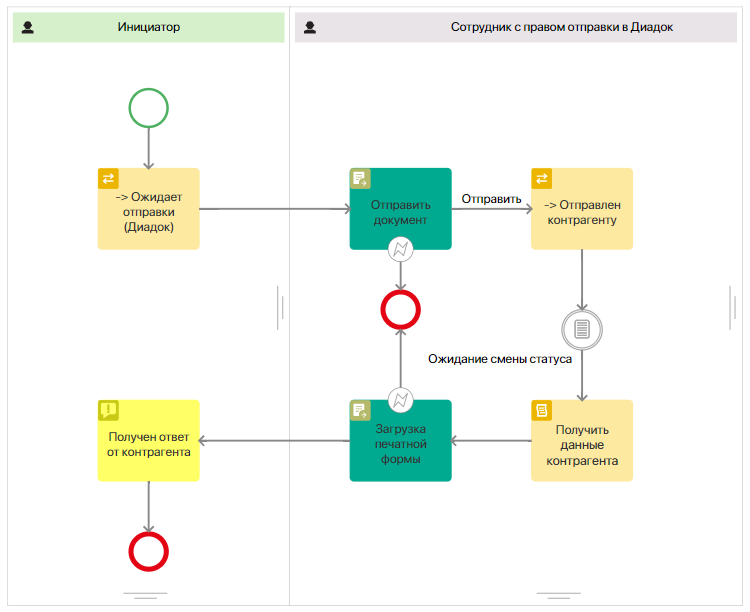Click the person icon in 'Инициатор' lane header

[x=28, y=27]
